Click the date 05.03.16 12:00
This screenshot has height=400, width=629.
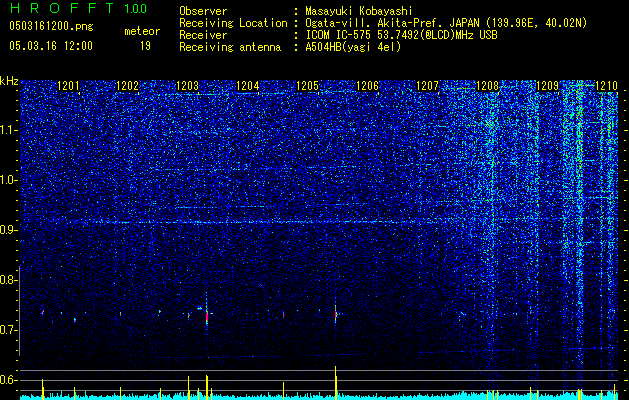51,45
